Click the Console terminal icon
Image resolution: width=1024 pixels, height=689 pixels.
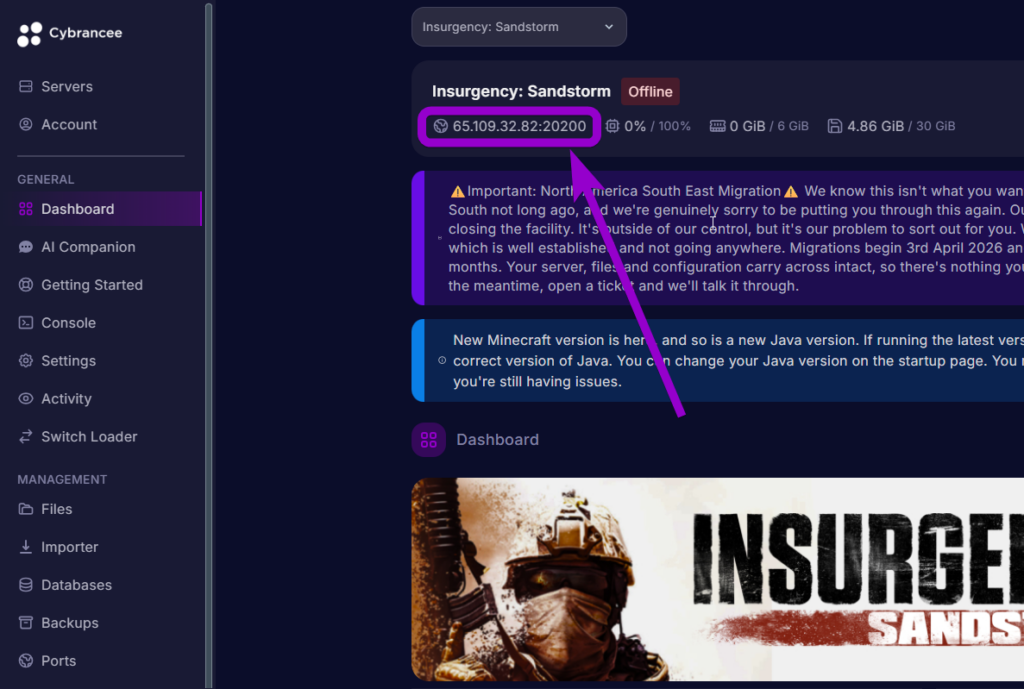pos(25,323)
